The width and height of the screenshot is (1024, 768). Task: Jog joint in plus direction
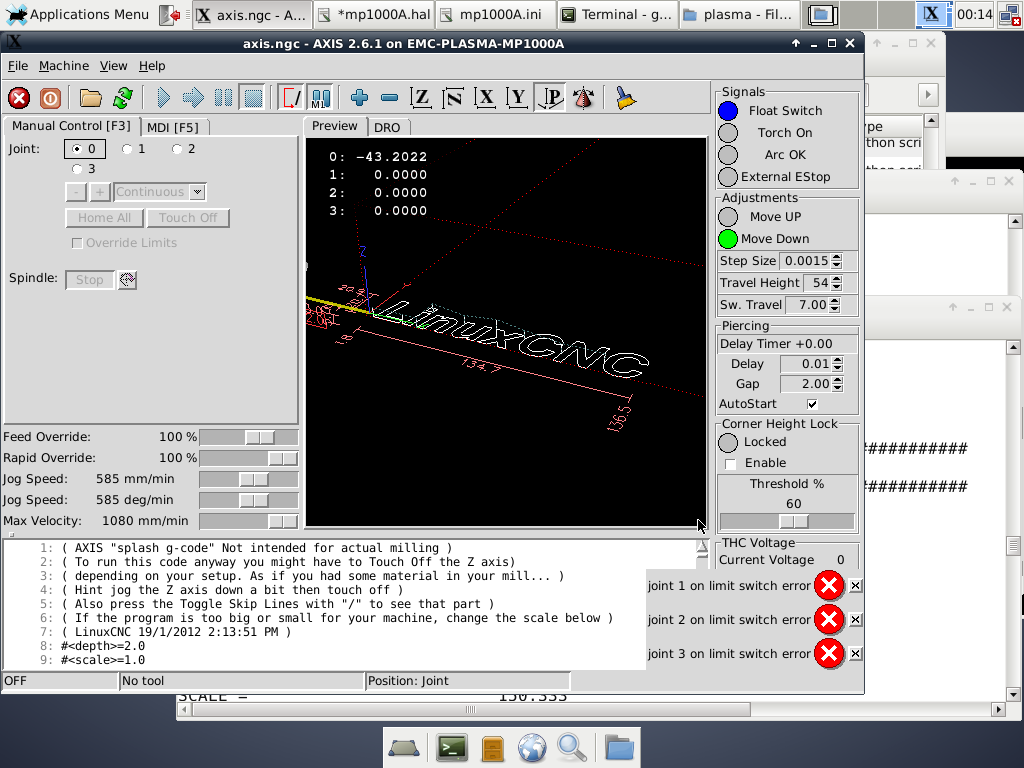coord(99,192)
